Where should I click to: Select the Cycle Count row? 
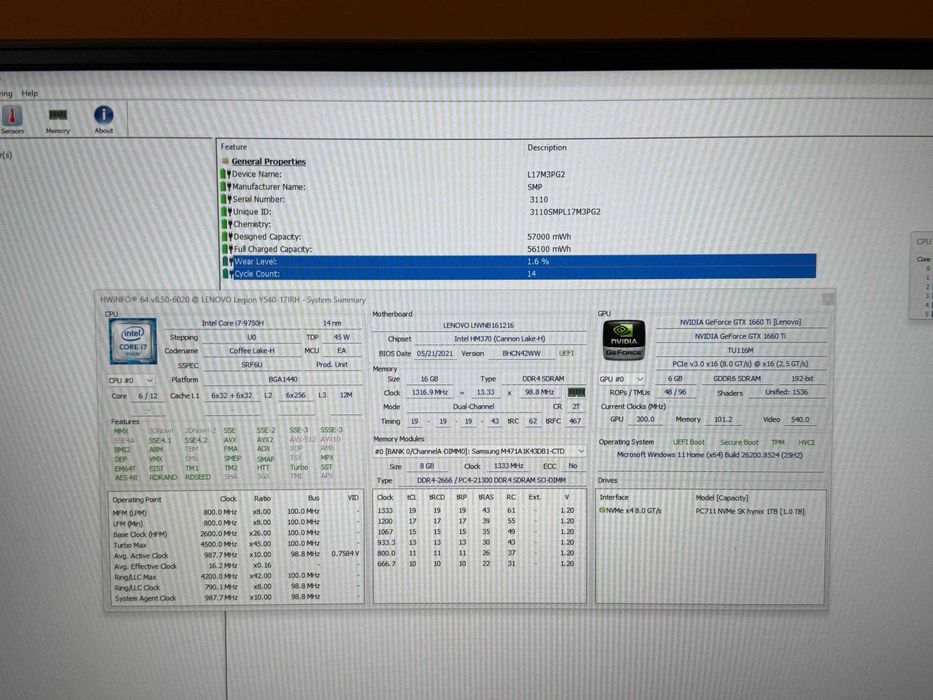pyautogui.click(x=518, y=274)
